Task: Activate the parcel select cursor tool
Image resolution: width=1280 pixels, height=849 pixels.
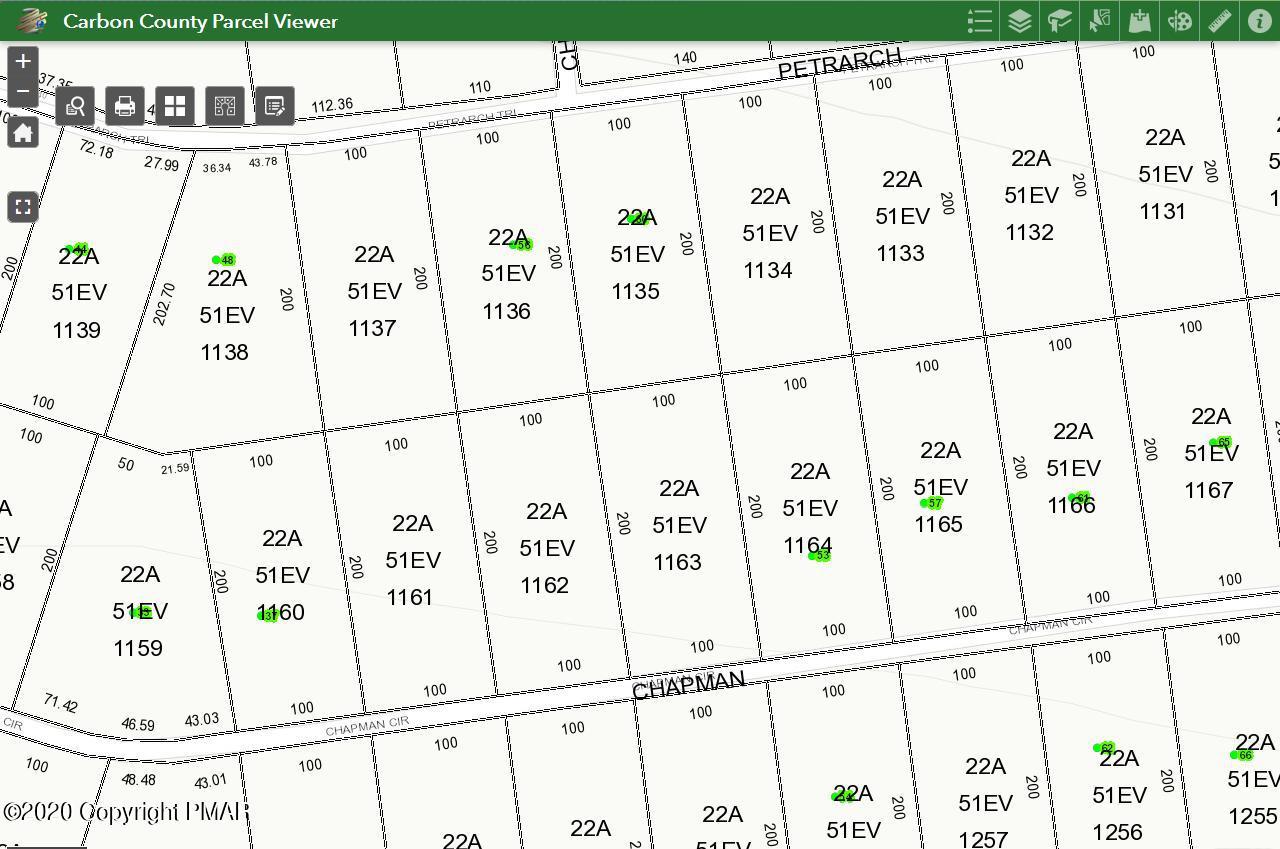Action: point(1100,21)
